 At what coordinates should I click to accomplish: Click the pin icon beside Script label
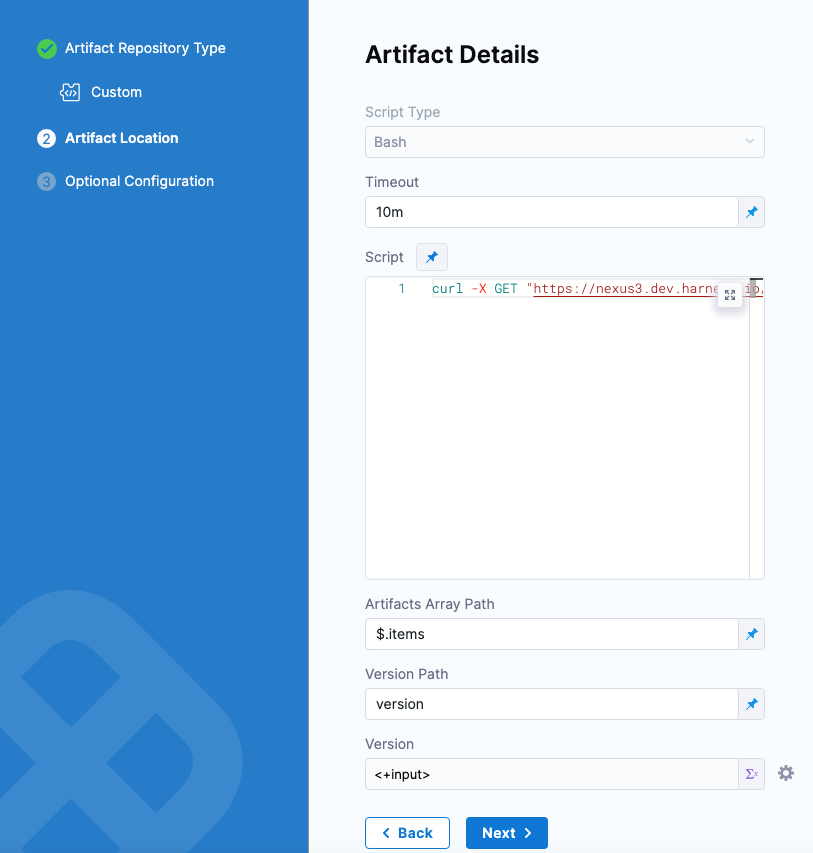432,257
